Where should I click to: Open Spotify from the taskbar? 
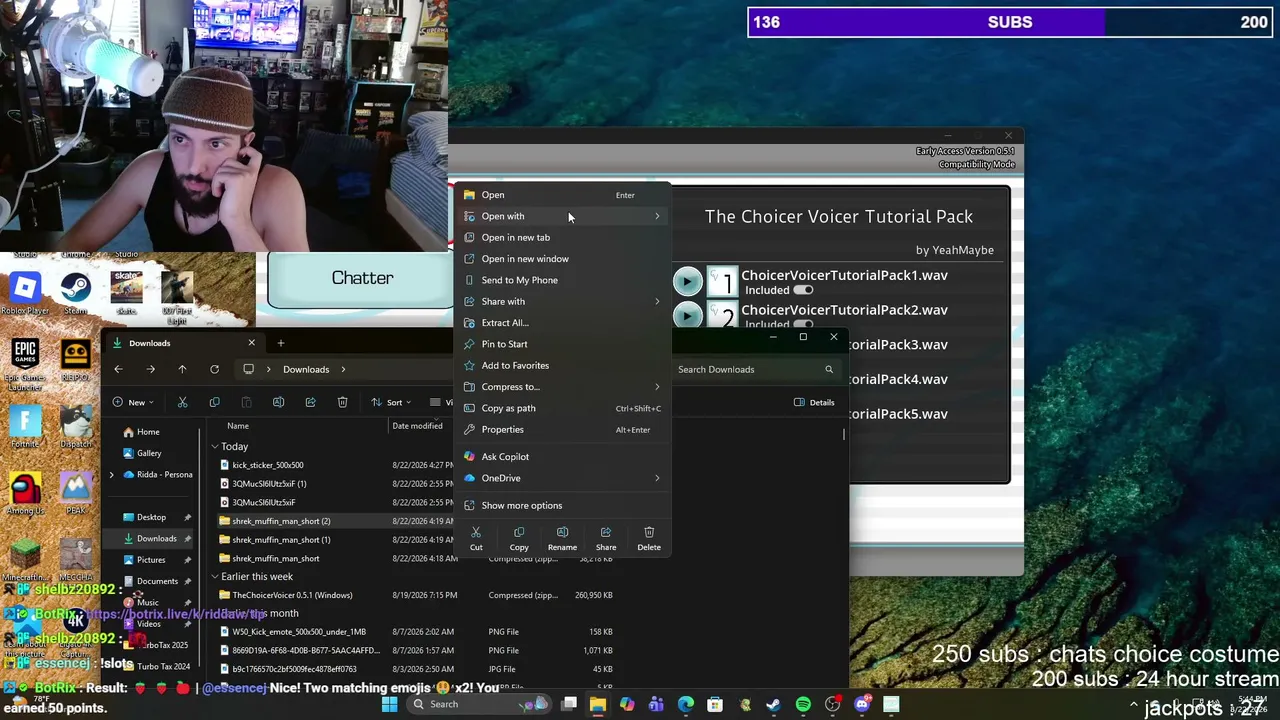point(803,705)
